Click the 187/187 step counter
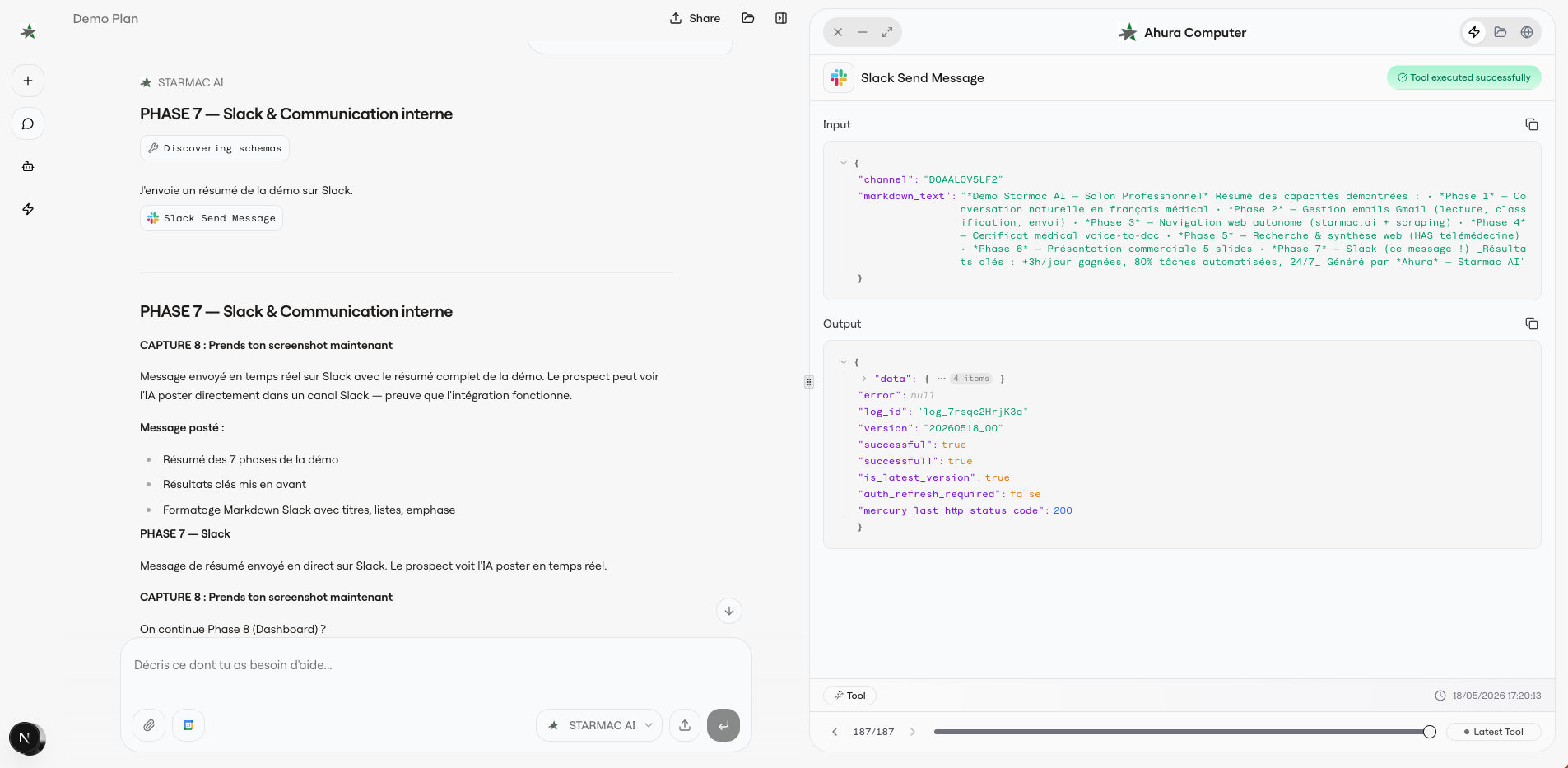This screenshot has width=1568, height=768. click(x=873, y=732)
